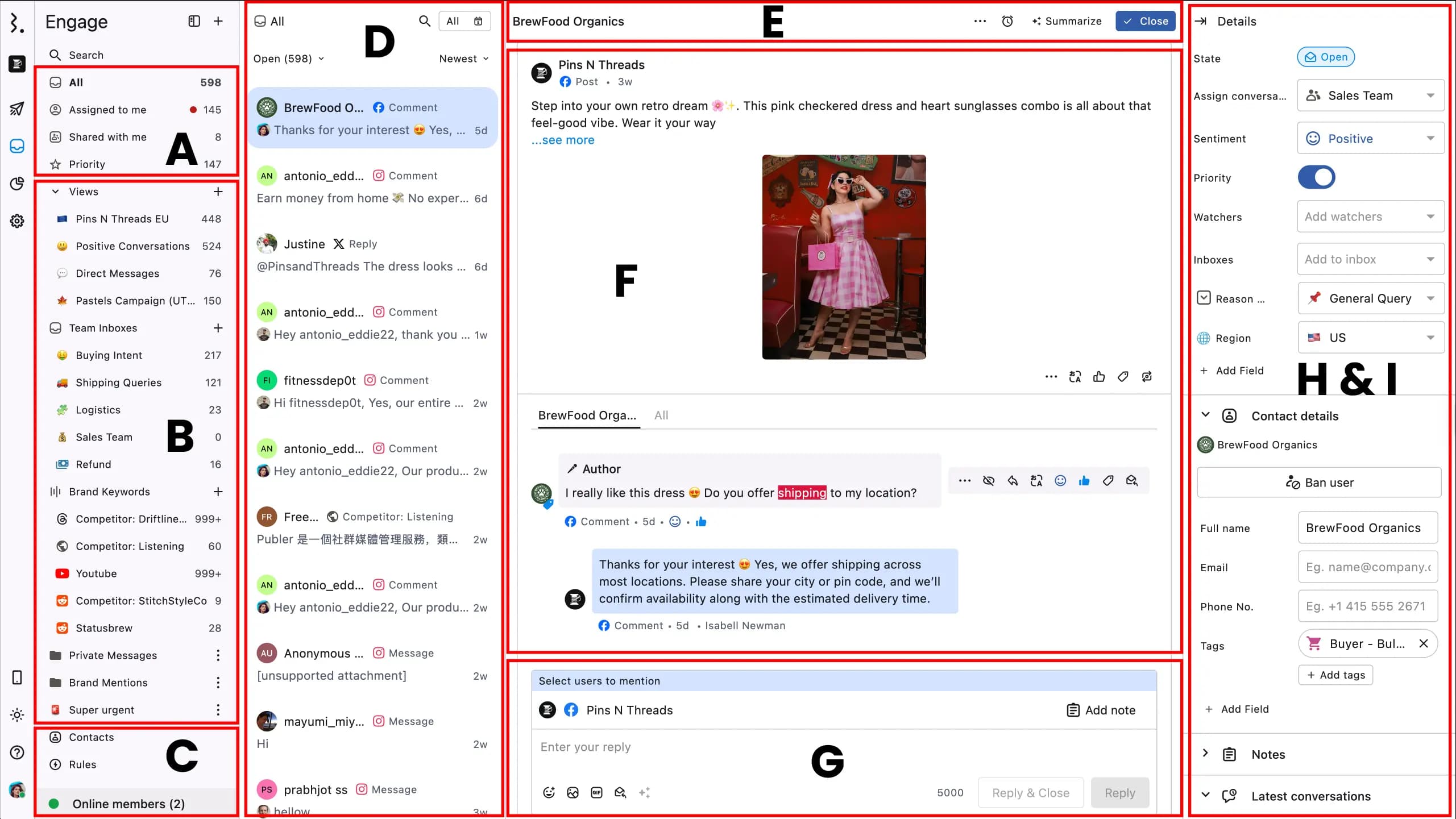
Task: Open the US region dropdown
Action: coord(1371,338)
